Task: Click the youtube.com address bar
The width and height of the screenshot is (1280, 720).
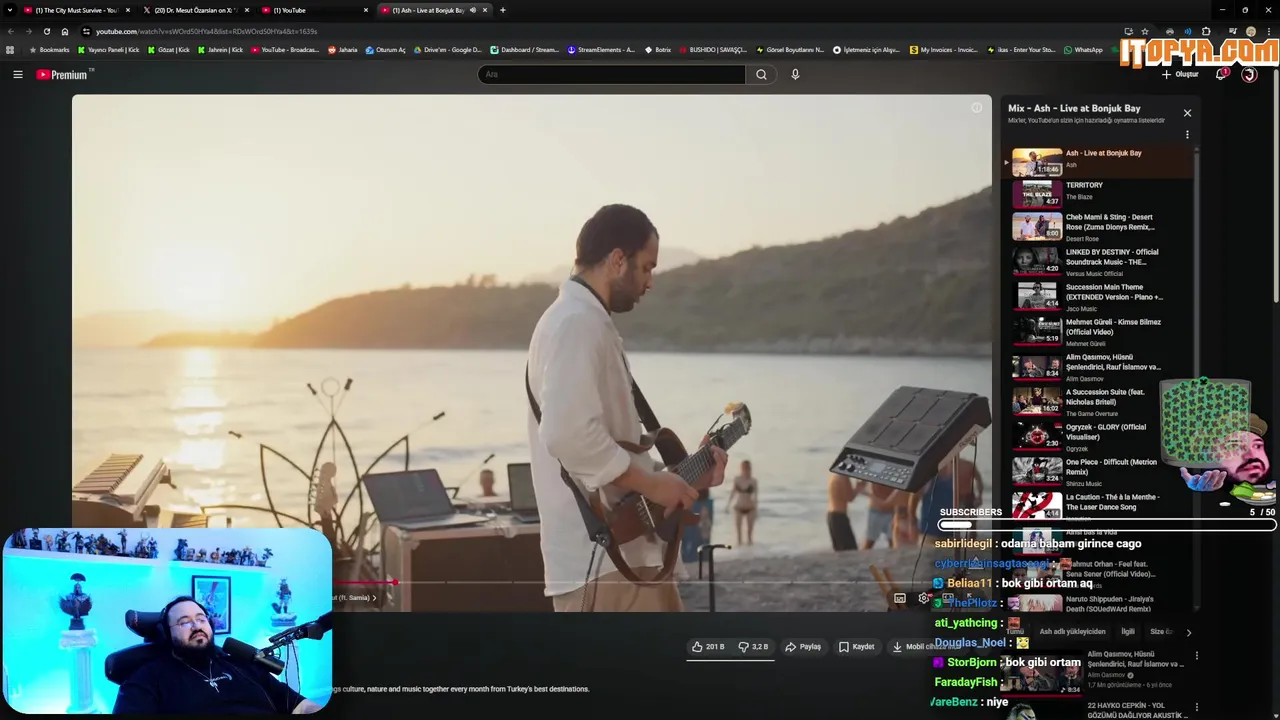Action: [600, 31]
